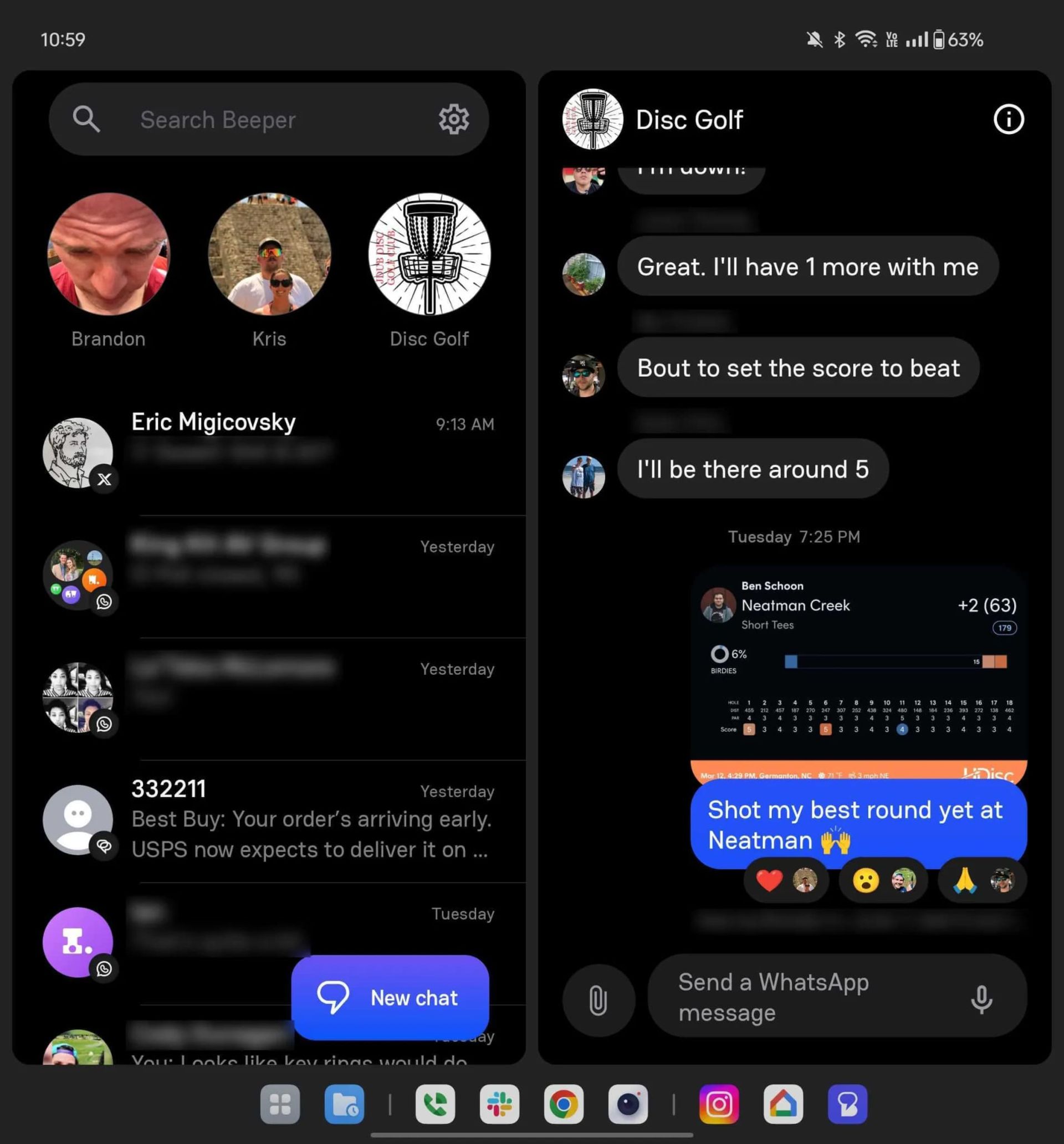Tap attachment paperclip icon in chat
This screenshot has width=1064, height=1144.
(596, 997)
